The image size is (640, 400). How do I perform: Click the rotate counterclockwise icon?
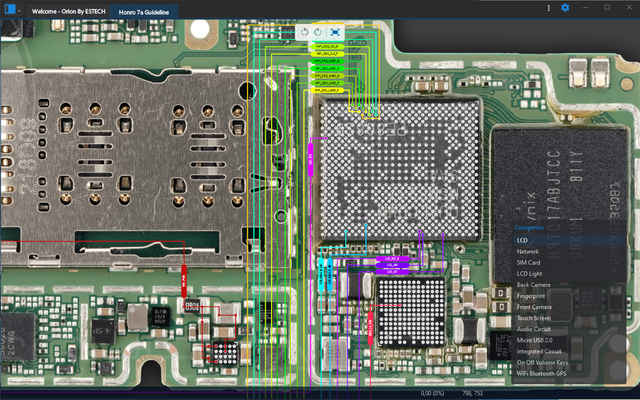coord(304,32)
